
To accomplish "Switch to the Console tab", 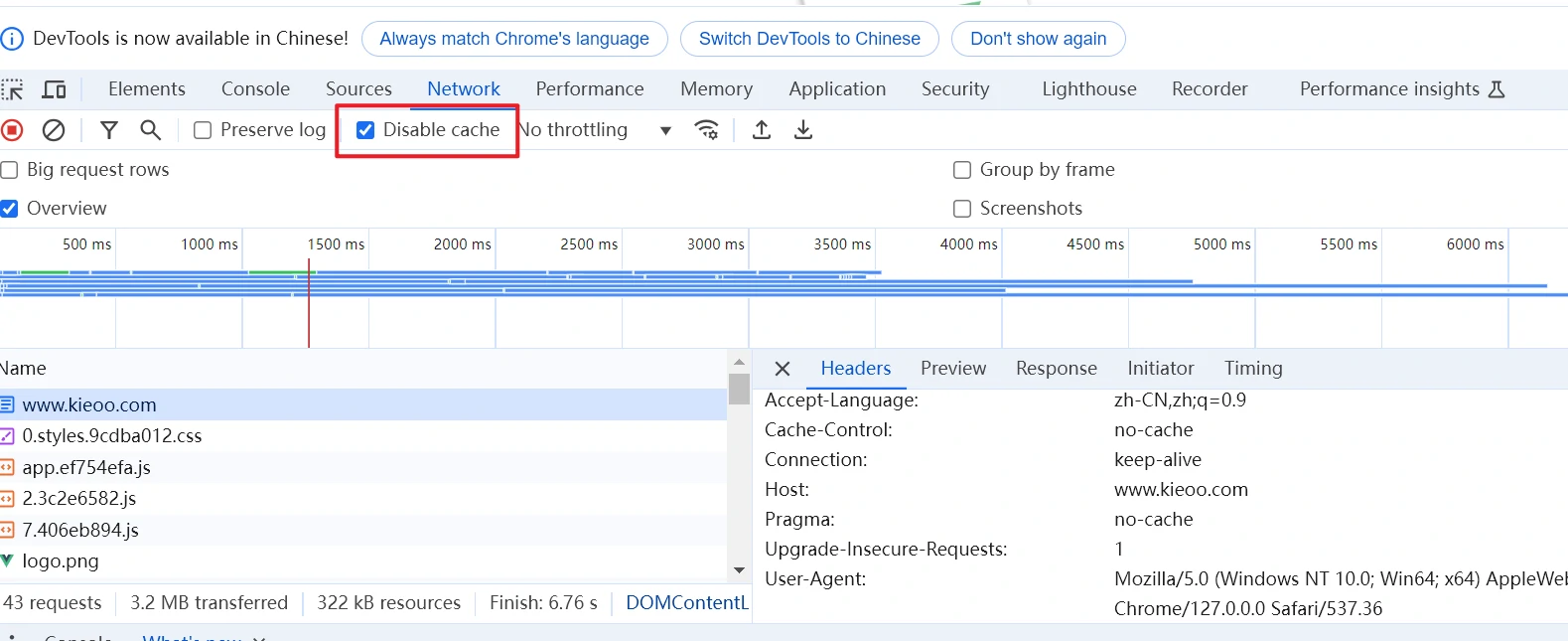I will tap(255, 89).
